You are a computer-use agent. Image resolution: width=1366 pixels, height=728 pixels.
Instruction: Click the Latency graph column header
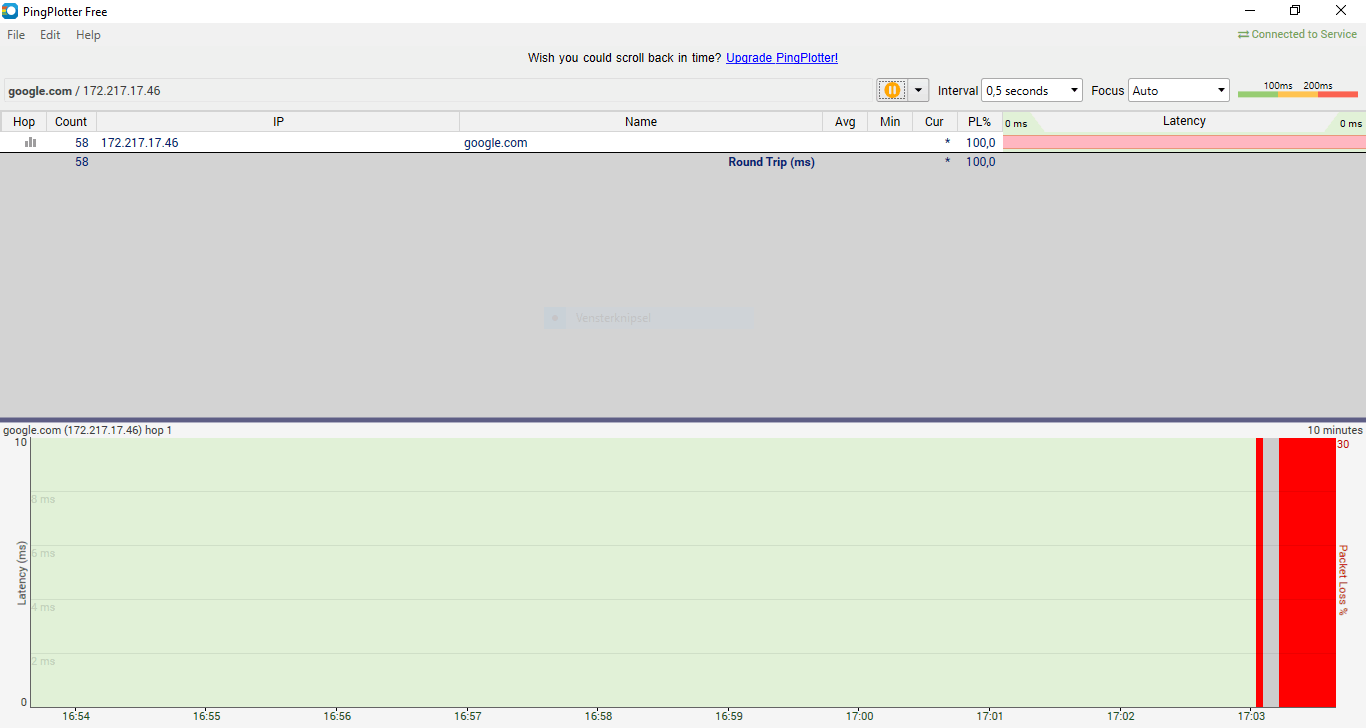click(x=1184, y=121)
